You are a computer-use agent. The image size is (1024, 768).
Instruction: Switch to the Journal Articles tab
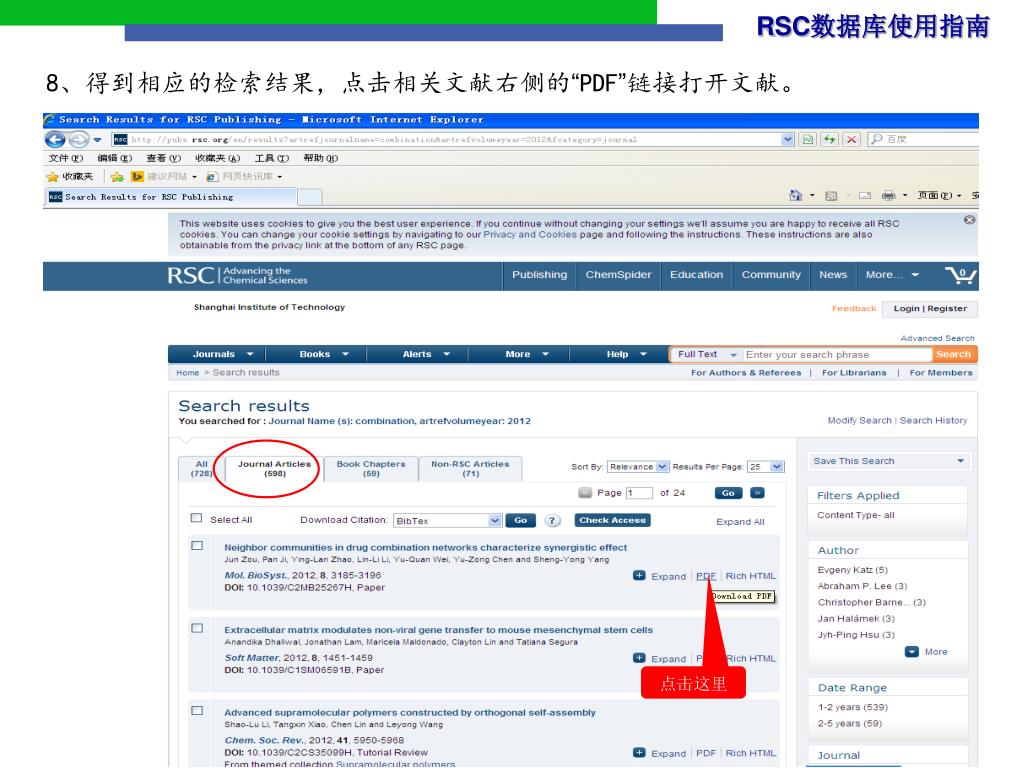(x=274, y=469)
